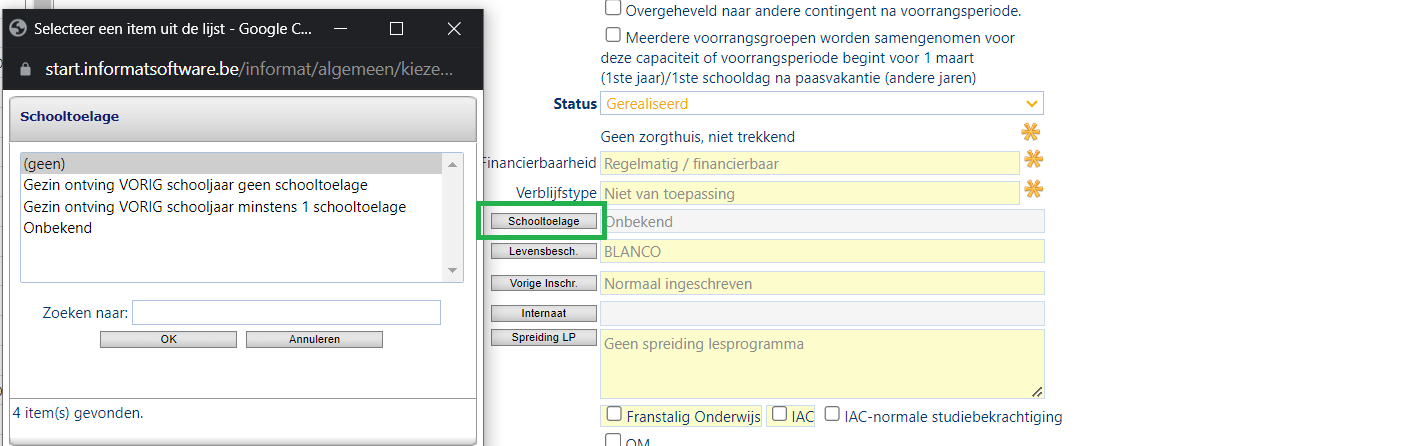This screenshot has height=446, width=1408.
Task: Click the globe icon in popup title bar
Action: point(17,29)
